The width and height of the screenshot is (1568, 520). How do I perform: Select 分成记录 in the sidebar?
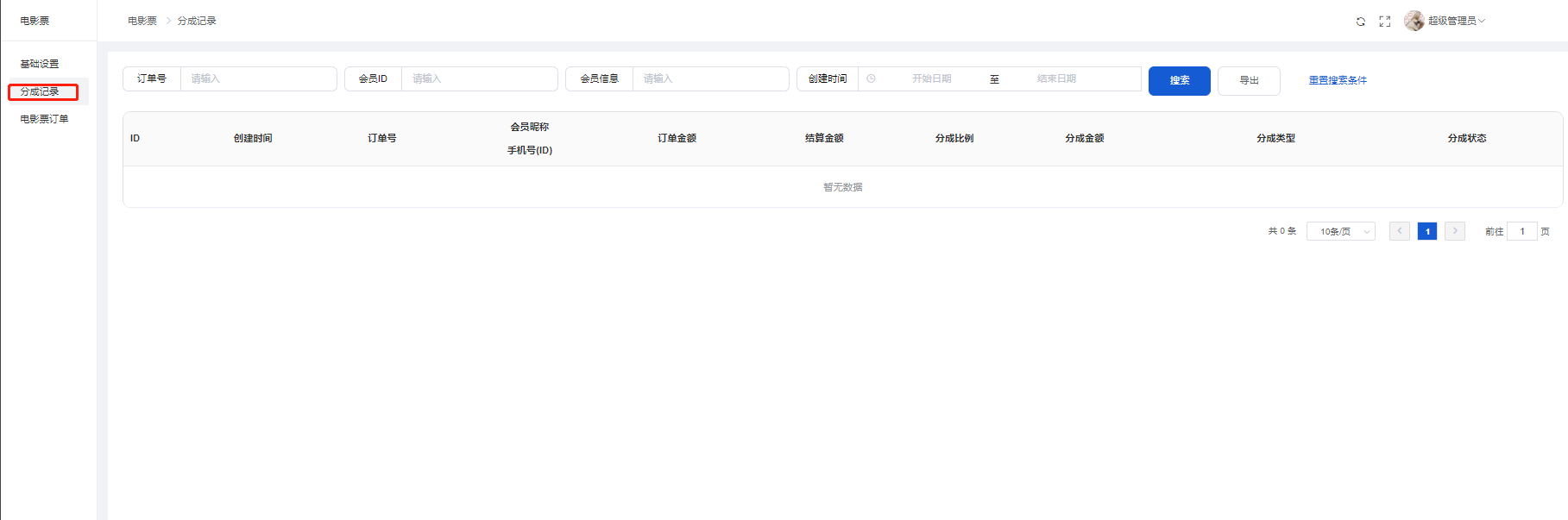[x=40, y=91]
